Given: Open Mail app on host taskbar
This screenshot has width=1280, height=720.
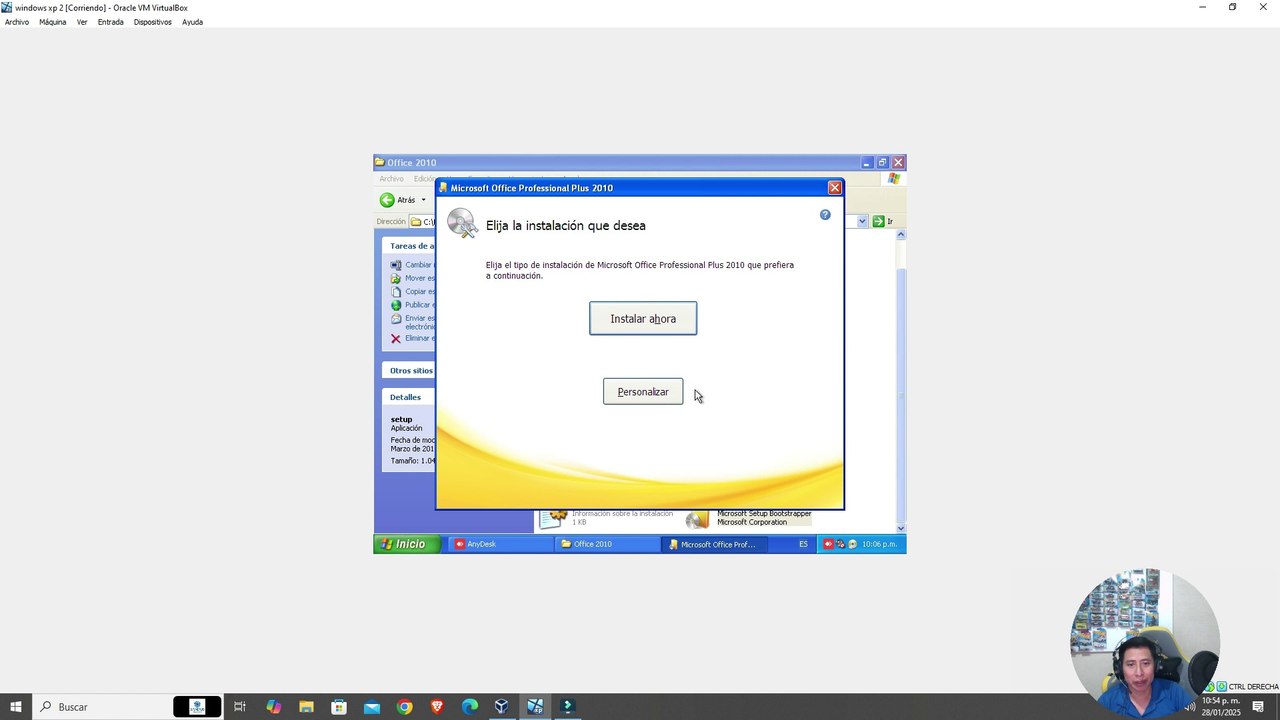Looking at the screenshot, I should [x=372, y=707].
